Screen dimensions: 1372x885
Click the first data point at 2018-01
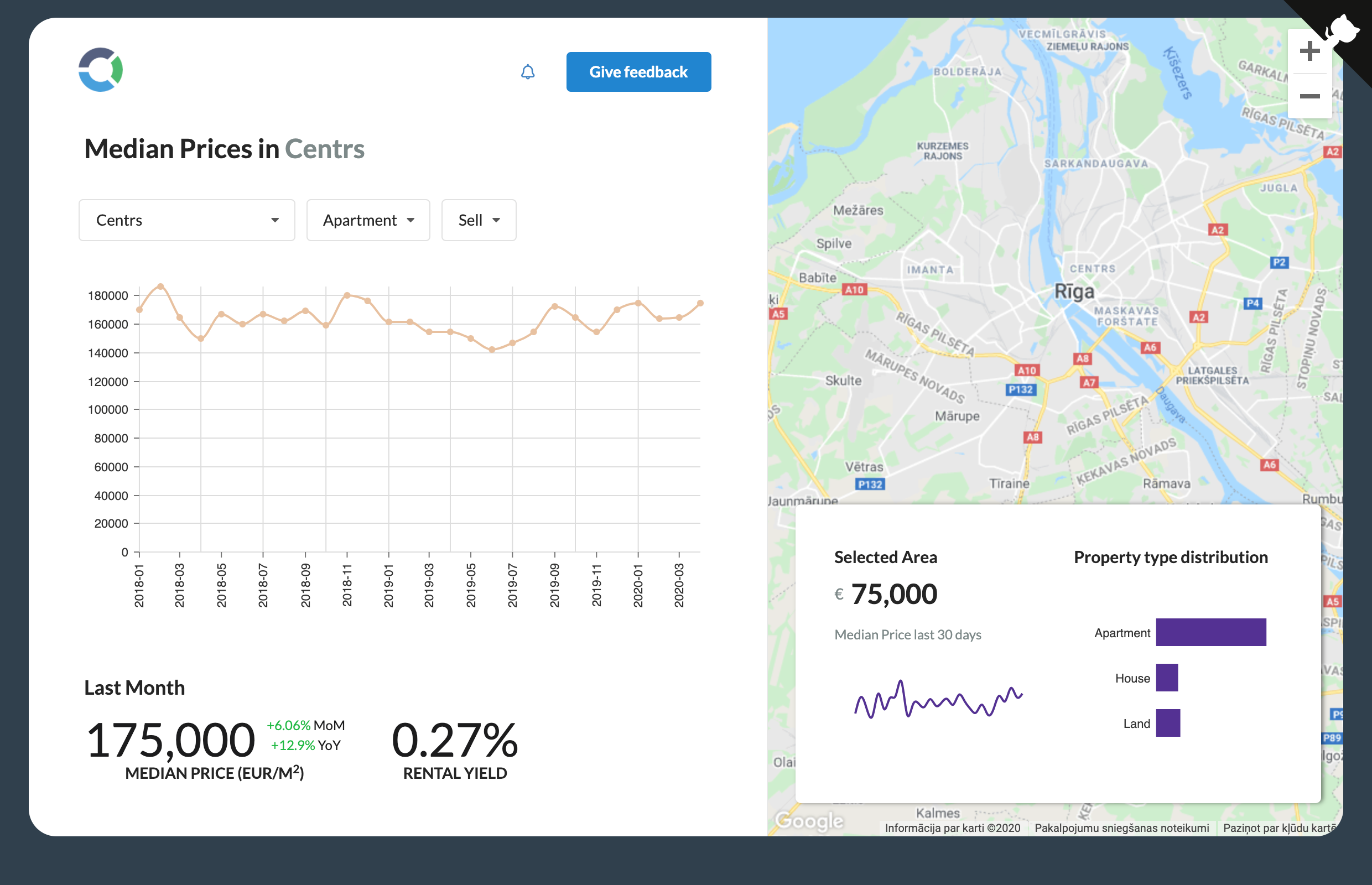(x=139, y=310)
